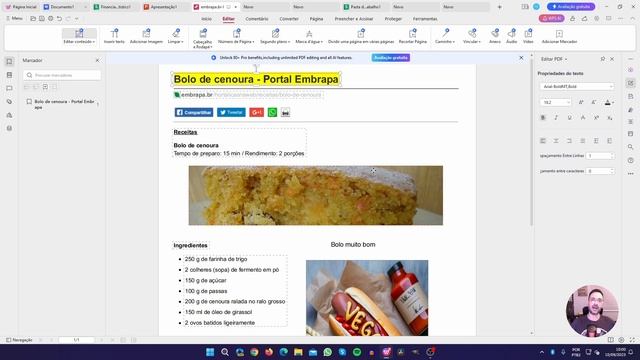
Task: Click the line spacing value field
Action: click(x=600, y=156)
